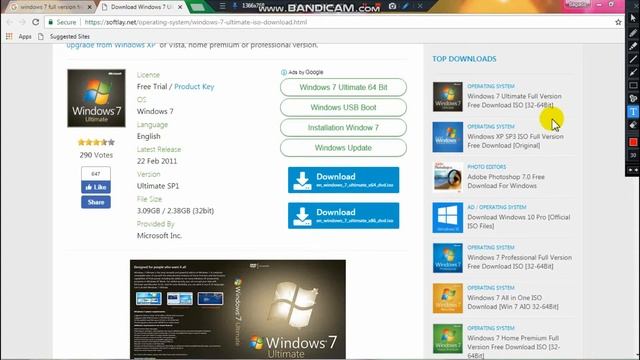Open 'Windows 7 Ultimate Full Version' top download
This screenshot has height=360, width=640.
(x=514, y=100)
